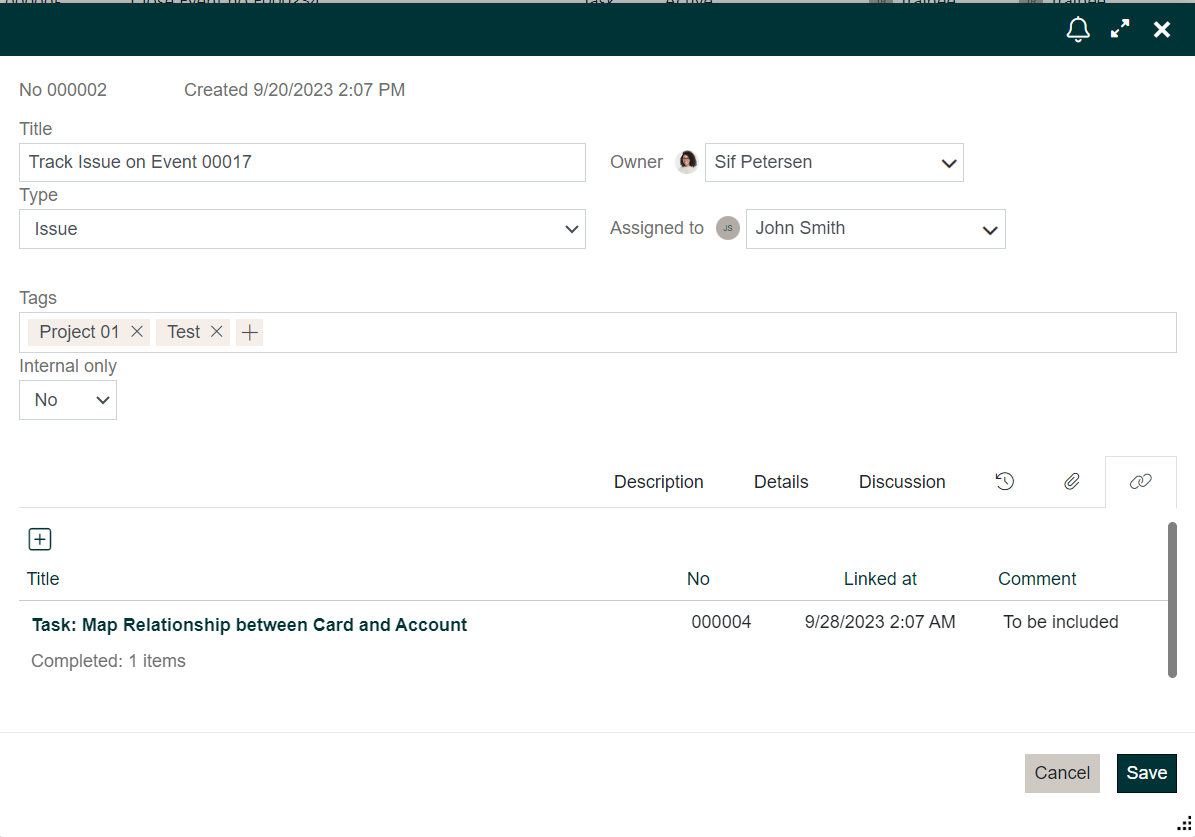Expand the dialog to full screen
Image resolution: width=1195 pixels, height=837 pixels.
[x=1120, y=30]
